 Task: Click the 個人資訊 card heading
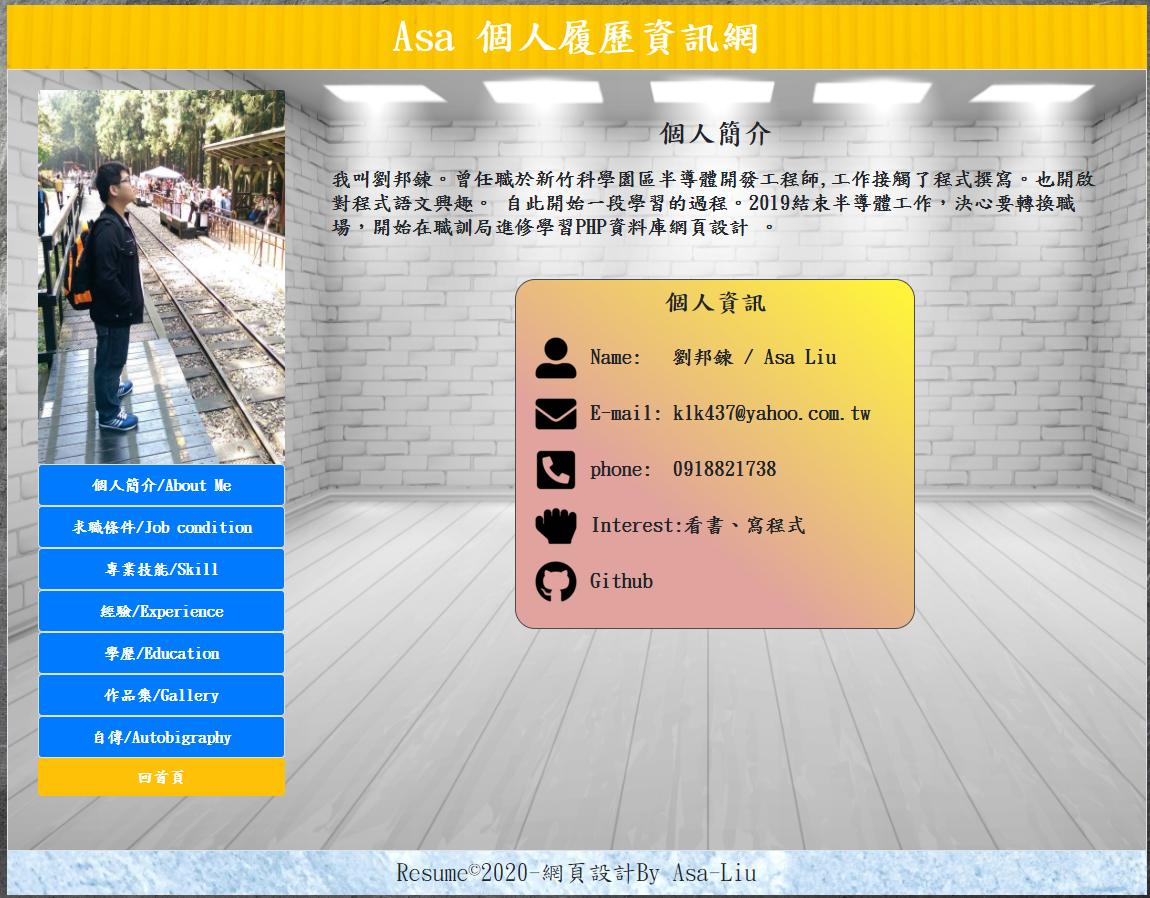pyautogui.click(x=715, y=303)
